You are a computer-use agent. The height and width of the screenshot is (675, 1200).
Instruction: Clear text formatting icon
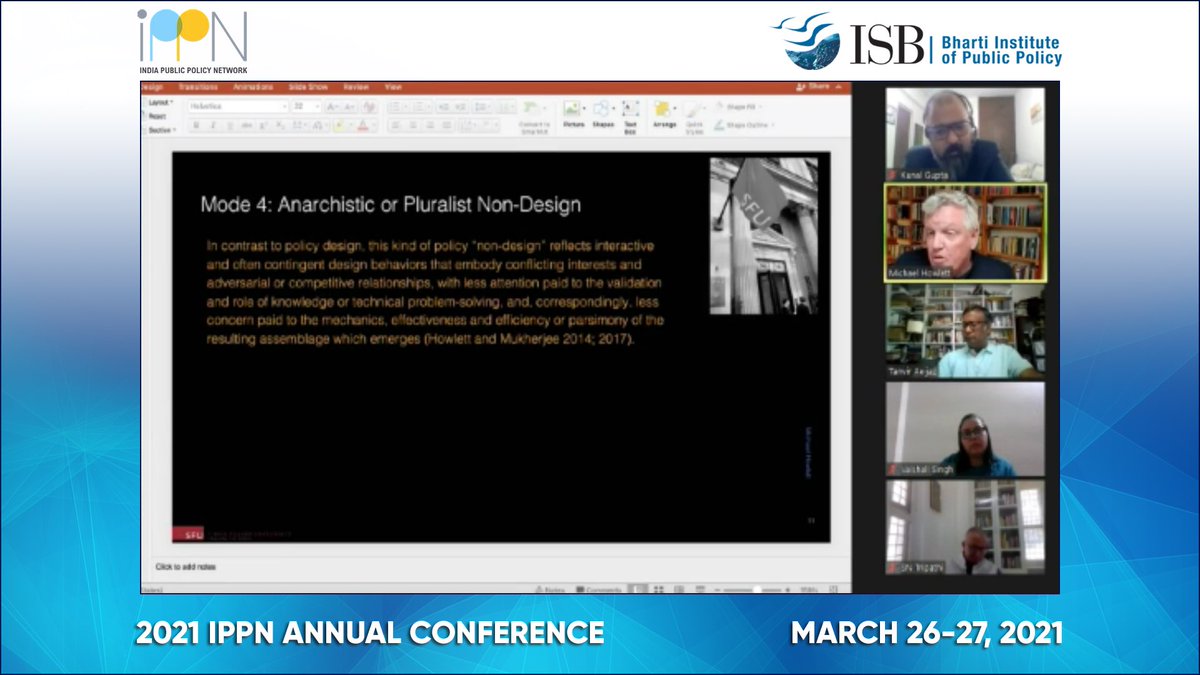[369, 106]
